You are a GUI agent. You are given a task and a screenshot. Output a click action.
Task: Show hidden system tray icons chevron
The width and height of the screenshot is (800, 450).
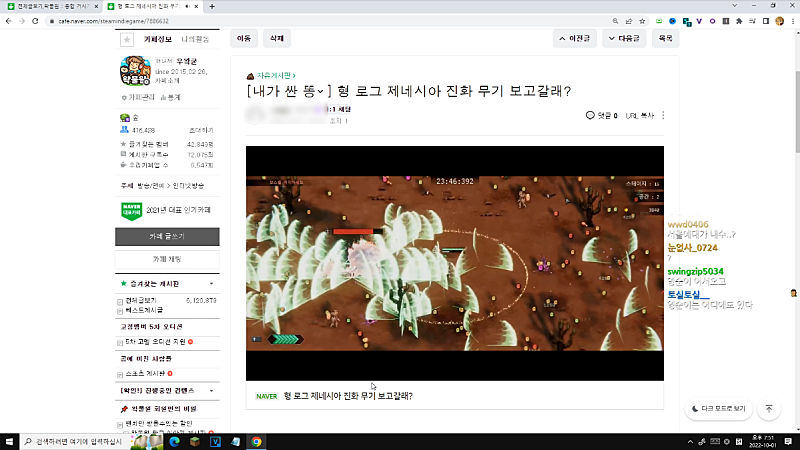tap(690, 442)
